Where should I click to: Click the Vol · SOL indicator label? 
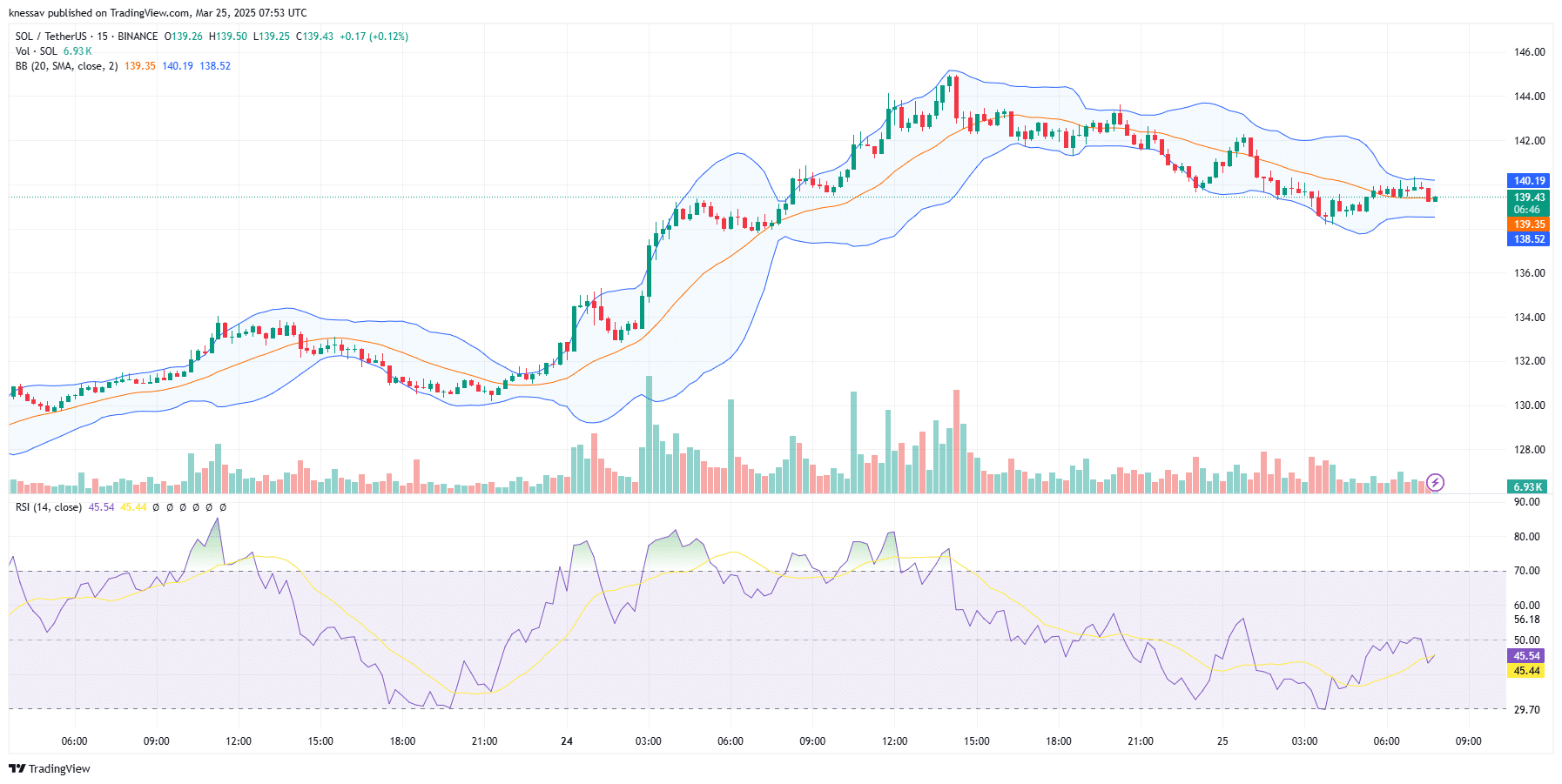point(37,51)
